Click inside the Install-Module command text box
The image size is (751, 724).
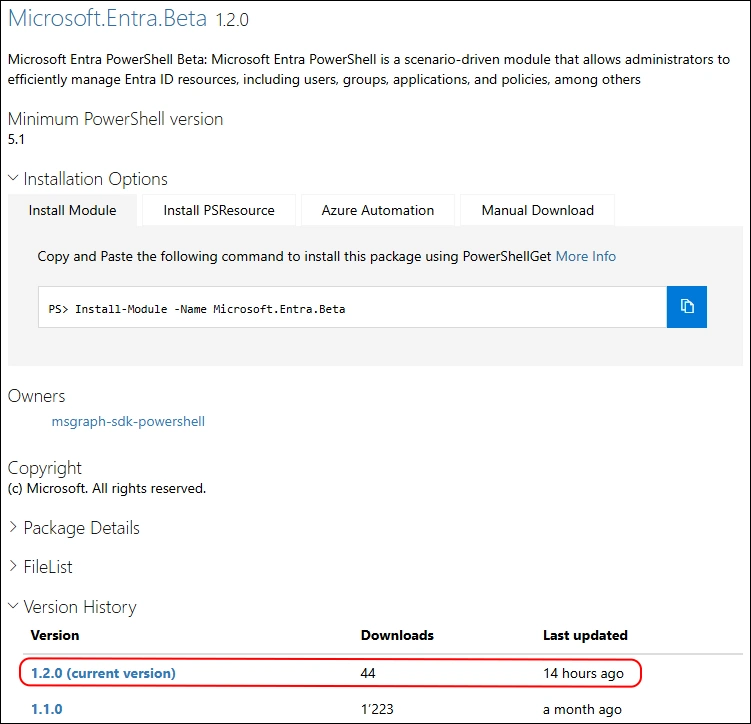(352, 308)
